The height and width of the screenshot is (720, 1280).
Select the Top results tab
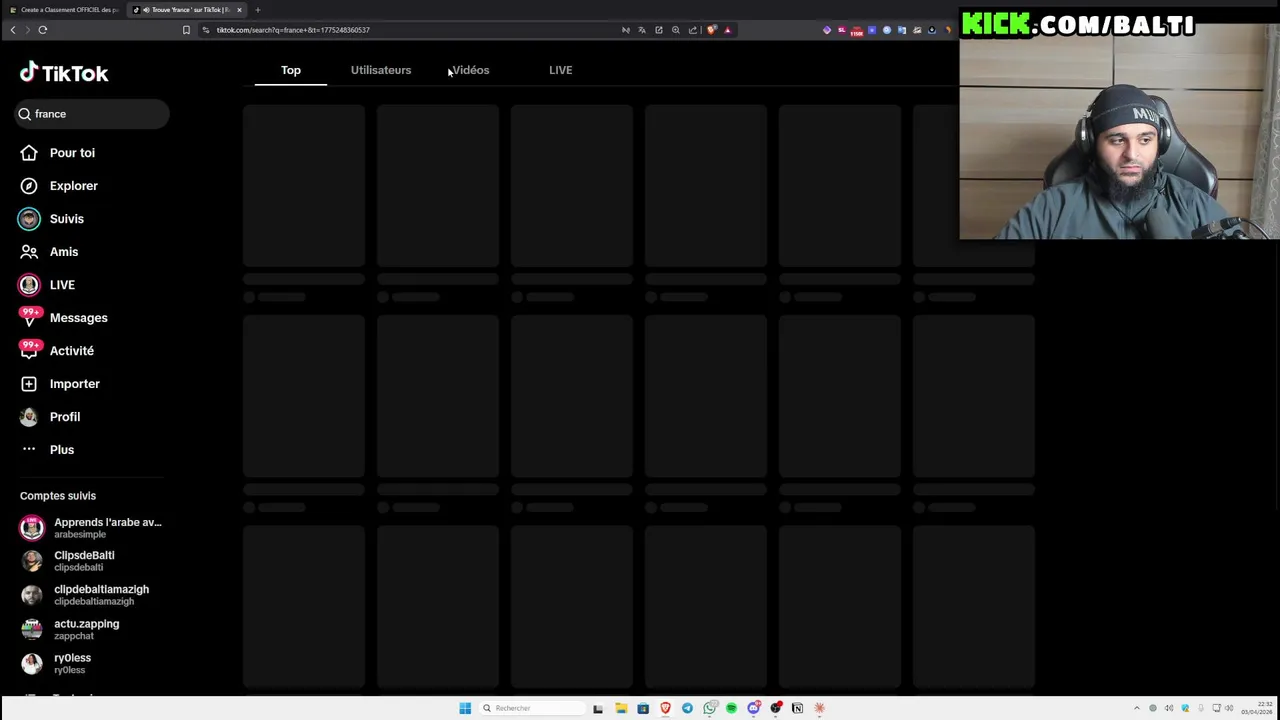(x=291, y=70)
